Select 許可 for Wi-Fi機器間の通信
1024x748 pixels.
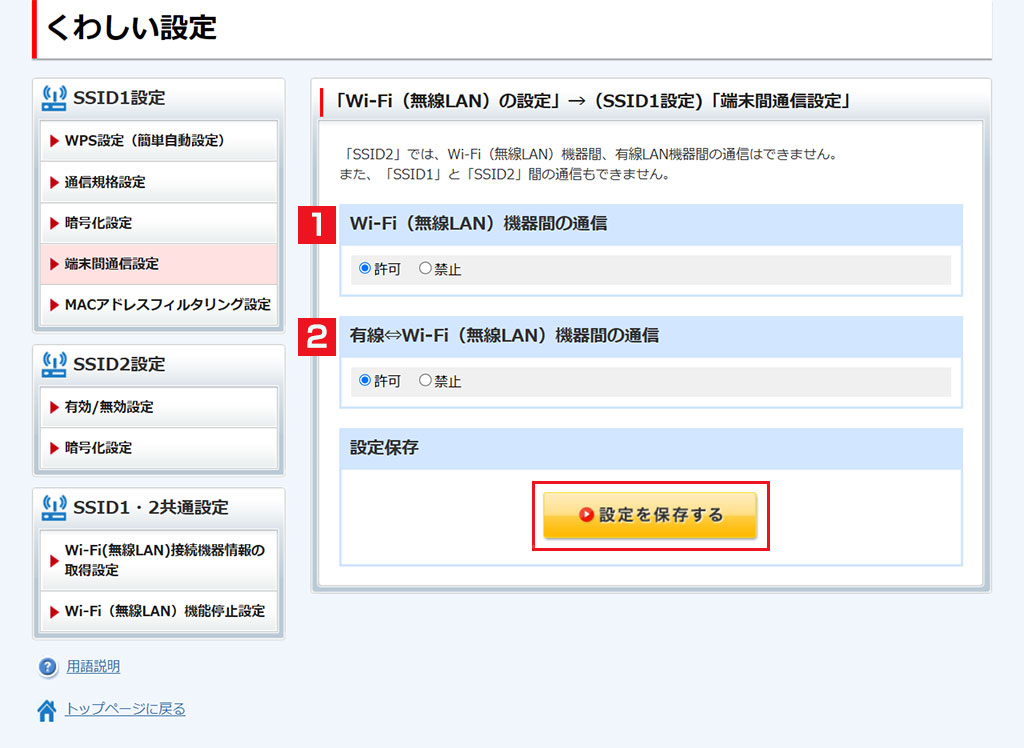[365, 269]
